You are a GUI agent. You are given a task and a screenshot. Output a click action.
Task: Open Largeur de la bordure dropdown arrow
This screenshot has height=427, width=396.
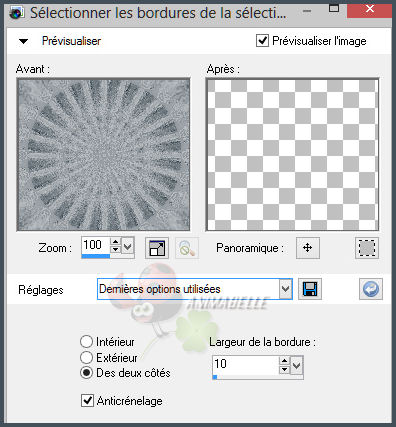pyautogui.click(x=296, y=366)
